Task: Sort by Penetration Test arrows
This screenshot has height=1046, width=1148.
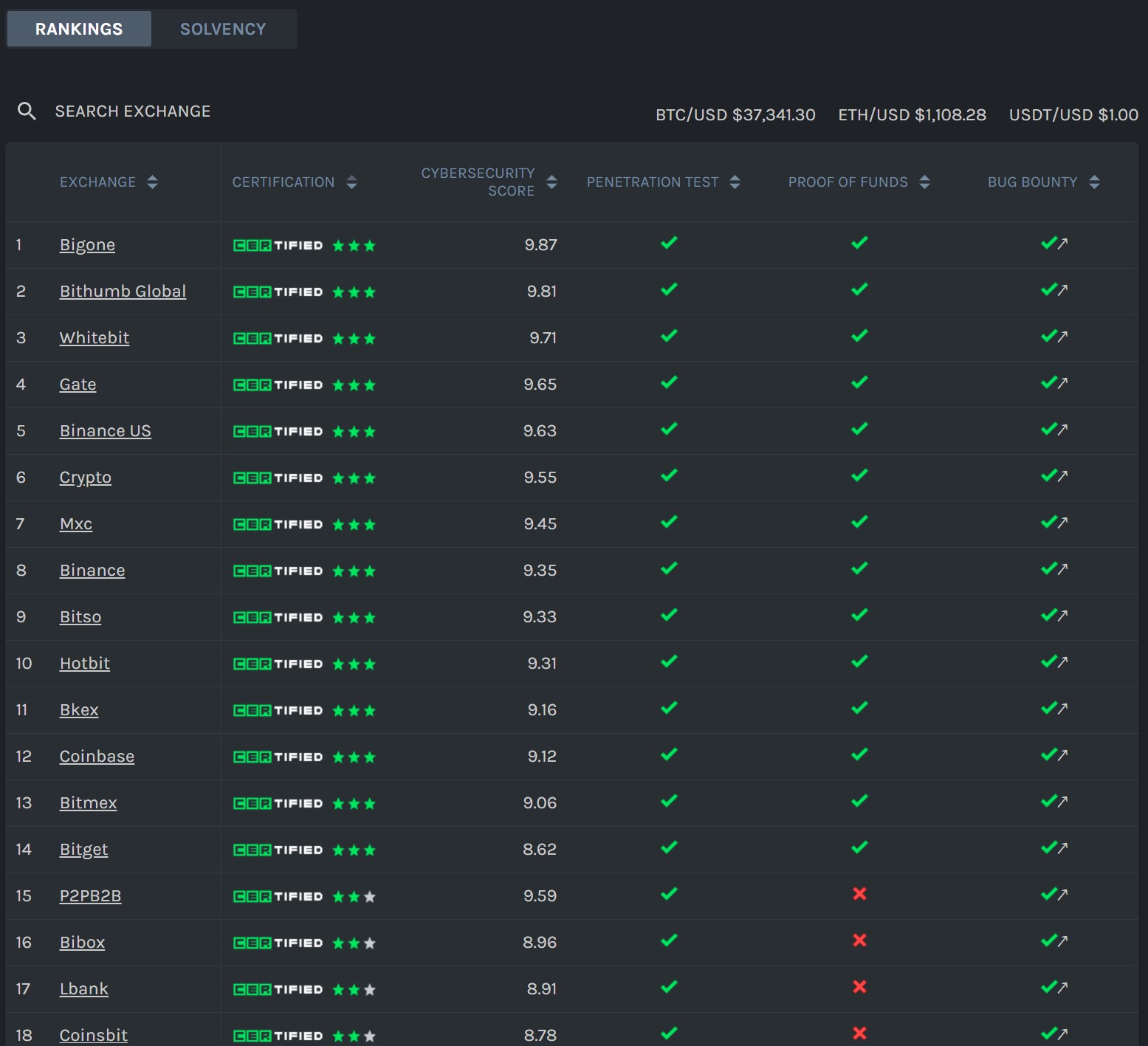Action: pyautogui.click(x=735, y=182)
